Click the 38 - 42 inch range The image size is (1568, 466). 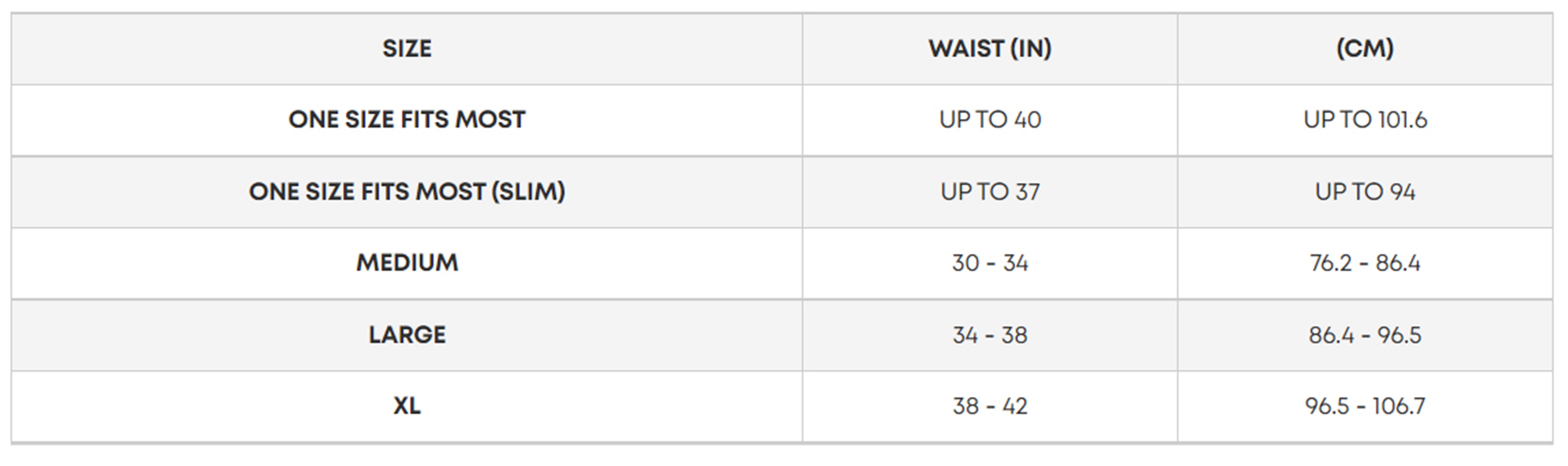point(990,406)
